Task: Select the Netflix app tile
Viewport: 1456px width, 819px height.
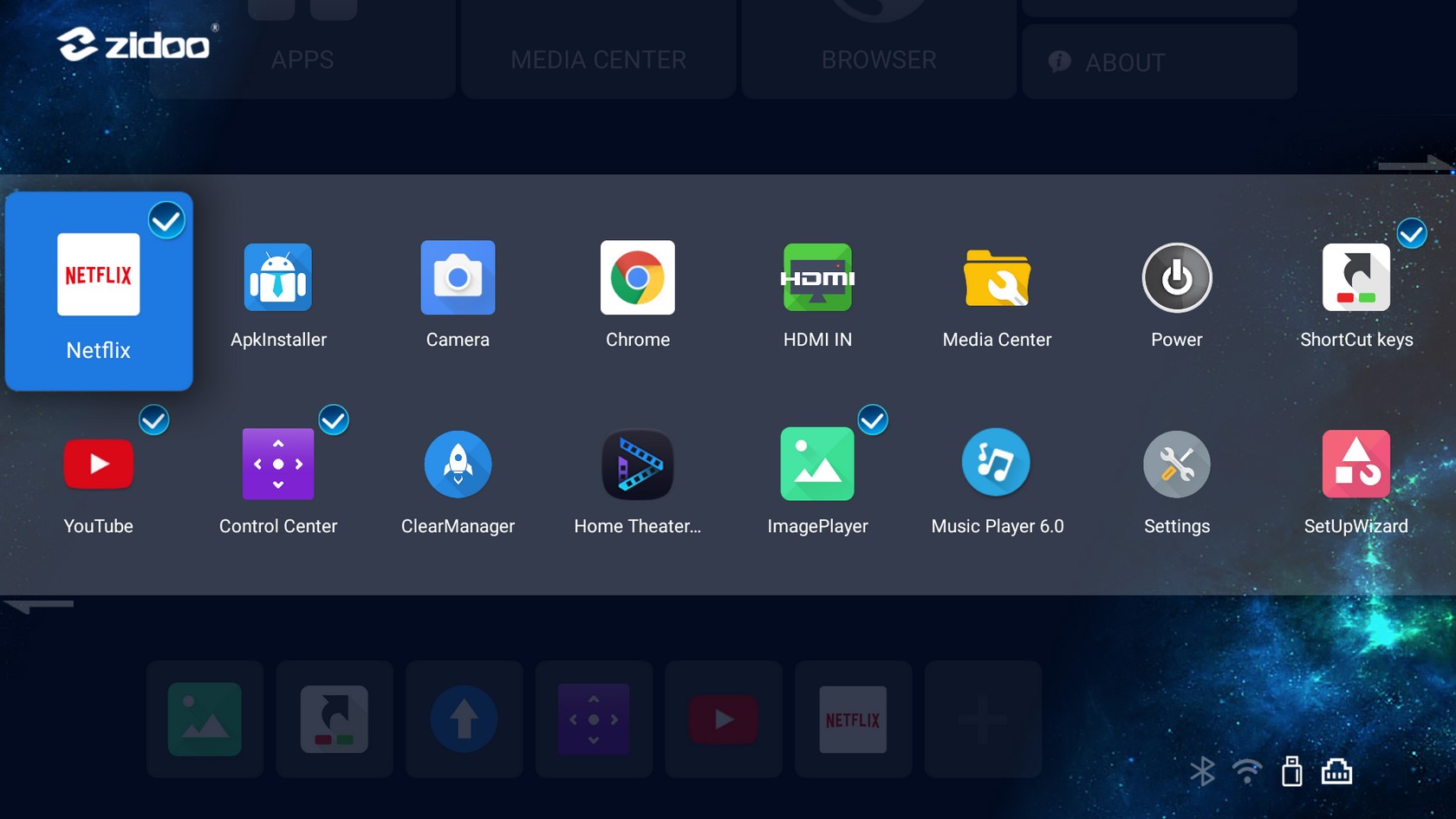Action: point(99,291)
